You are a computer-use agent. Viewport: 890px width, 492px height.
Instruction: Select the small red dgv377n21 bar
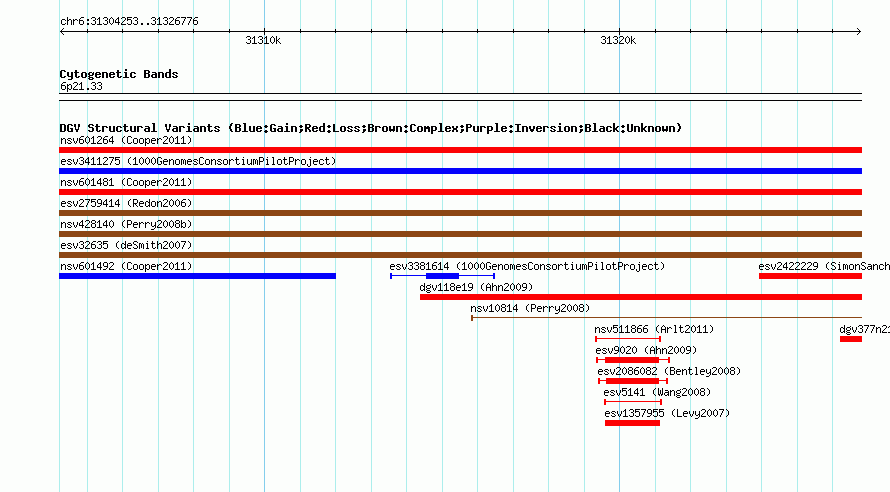point(851,339)
